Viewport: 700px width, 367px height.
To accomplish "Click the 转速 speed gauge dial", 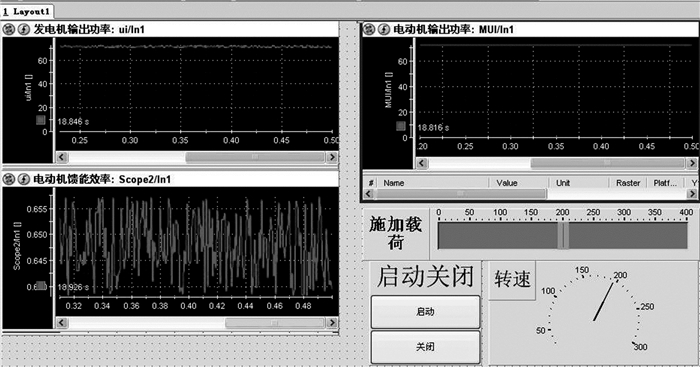I will click(x=594, y=313).
